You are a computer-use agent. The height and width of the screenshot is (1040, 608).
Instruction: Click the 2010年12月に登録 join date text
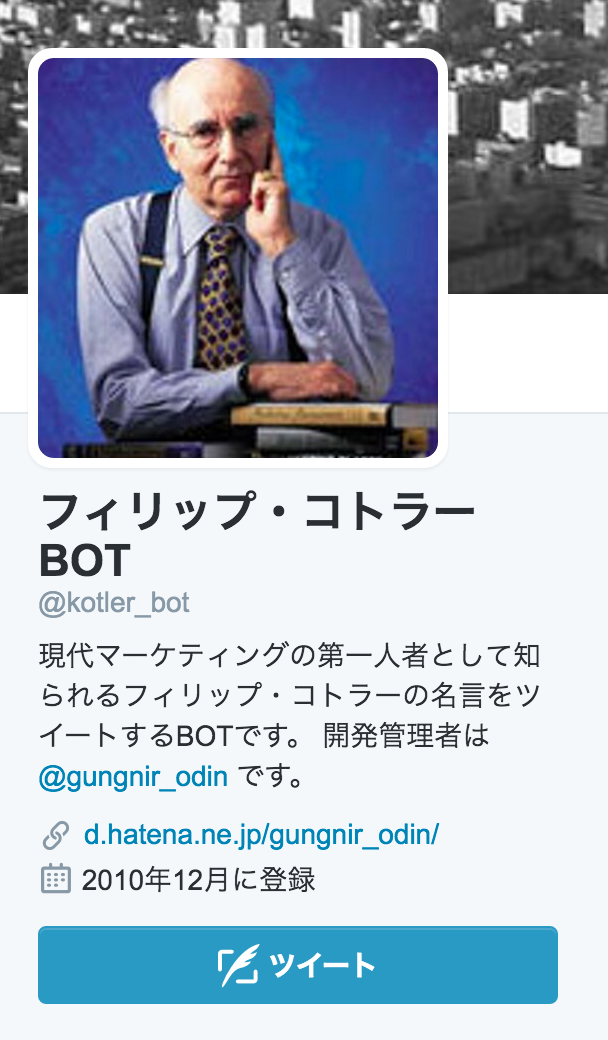[x=198, y=879]
